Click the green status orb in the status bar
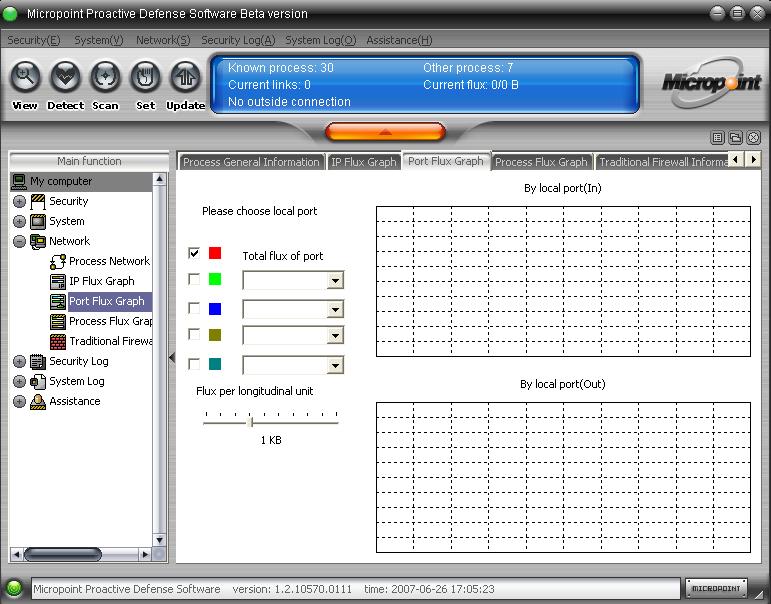This screenshot has height=604, width=771. click(14, 588)
